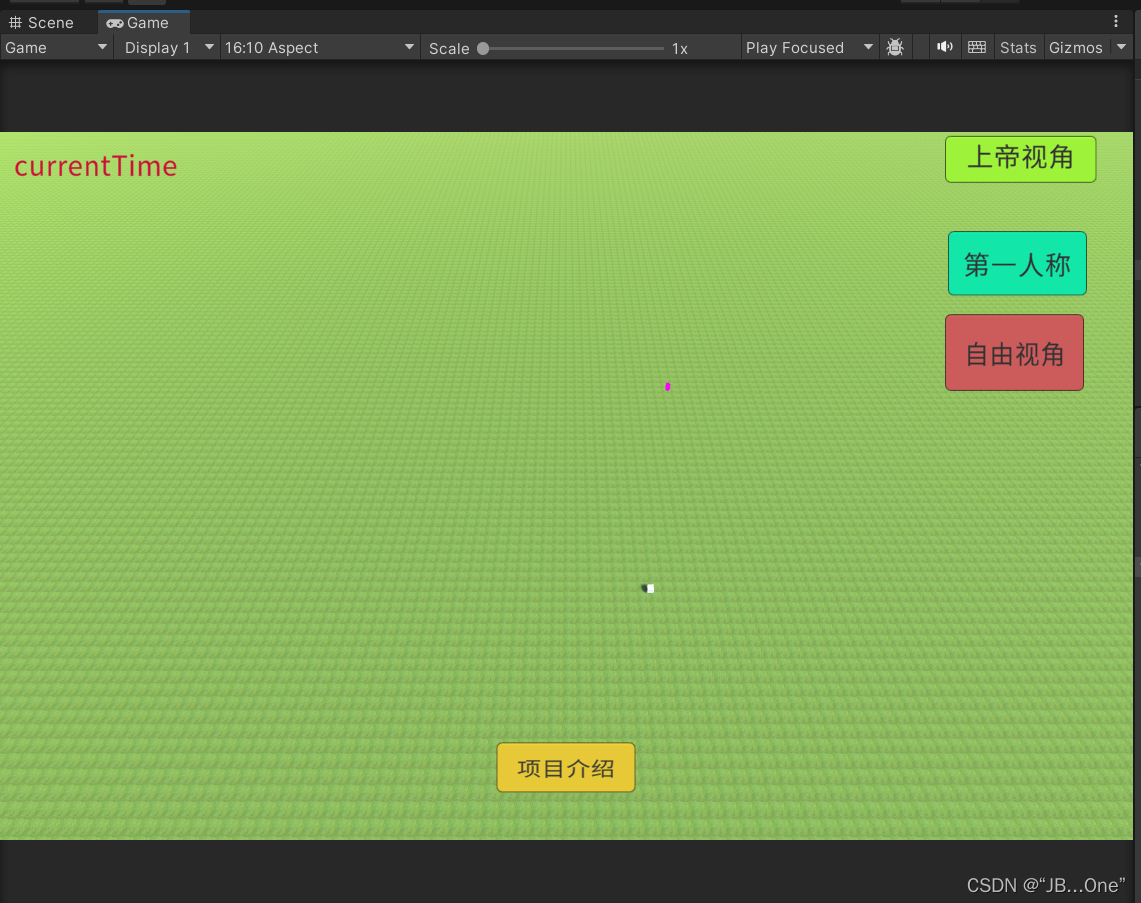Click the magenta object on the terrain
Viewport: 1141px width, 903px height.
(667, 386)
